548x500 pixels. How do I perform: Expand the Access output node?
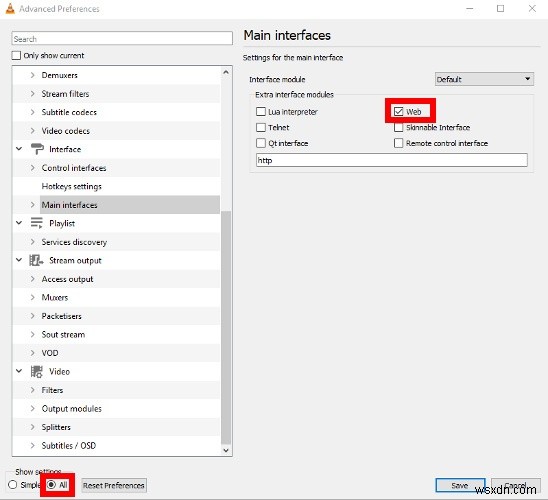tap(33, 279)
